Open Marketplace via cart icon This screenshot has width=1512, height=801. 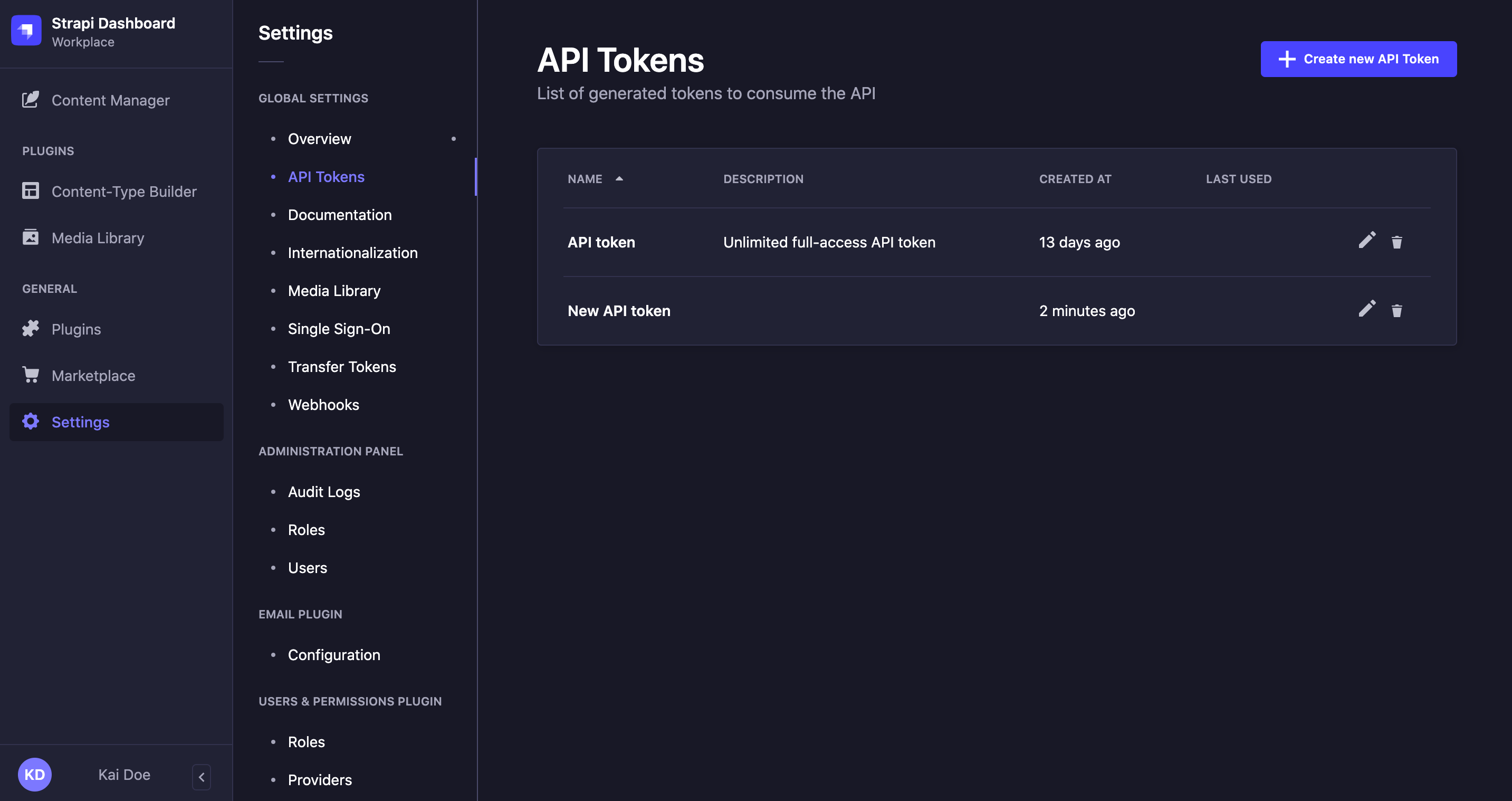pos(31,375)
